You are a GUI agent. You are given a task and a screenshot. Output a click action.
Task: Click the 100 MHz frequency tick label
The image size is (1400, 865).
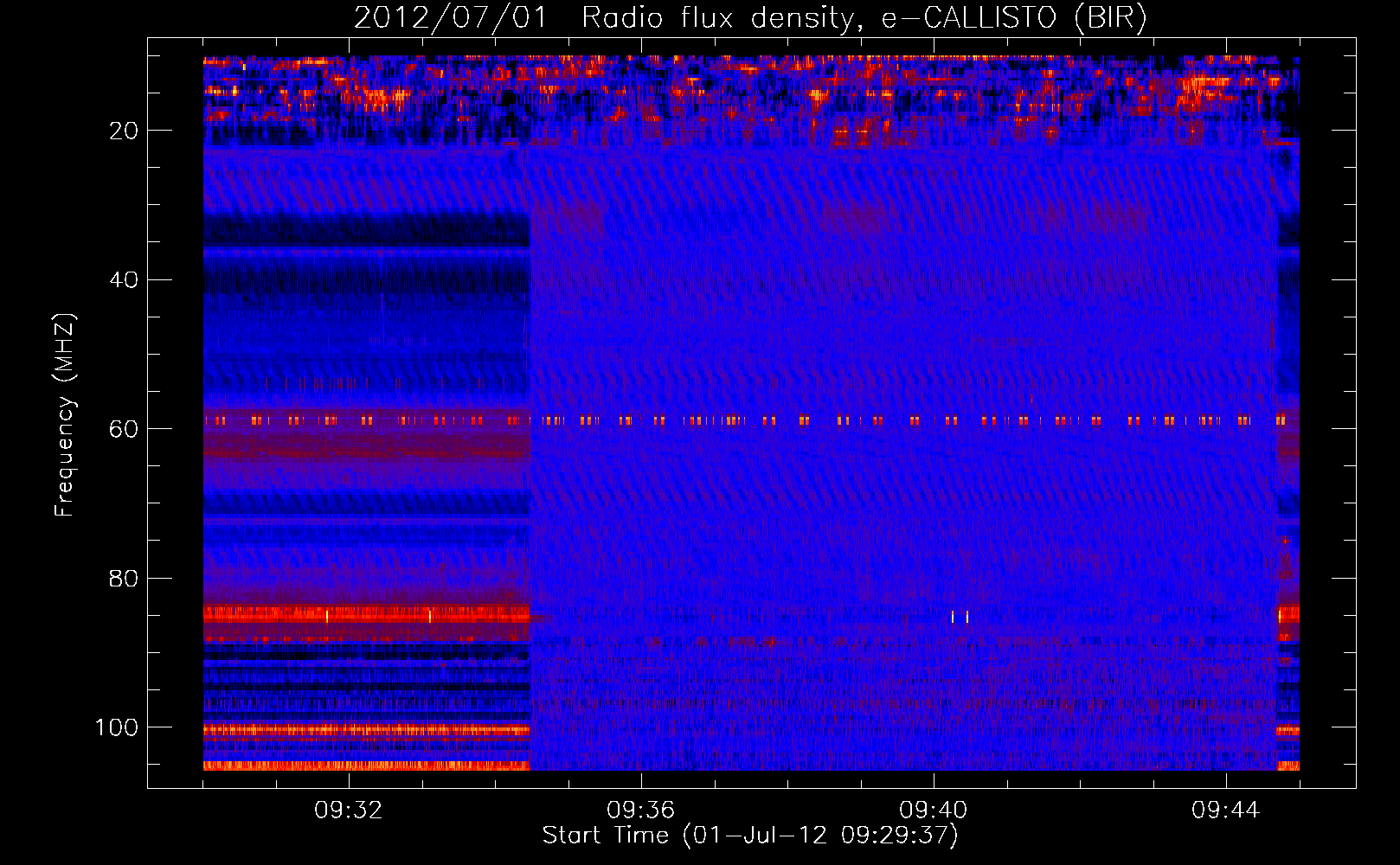click(x=117, y=727)
